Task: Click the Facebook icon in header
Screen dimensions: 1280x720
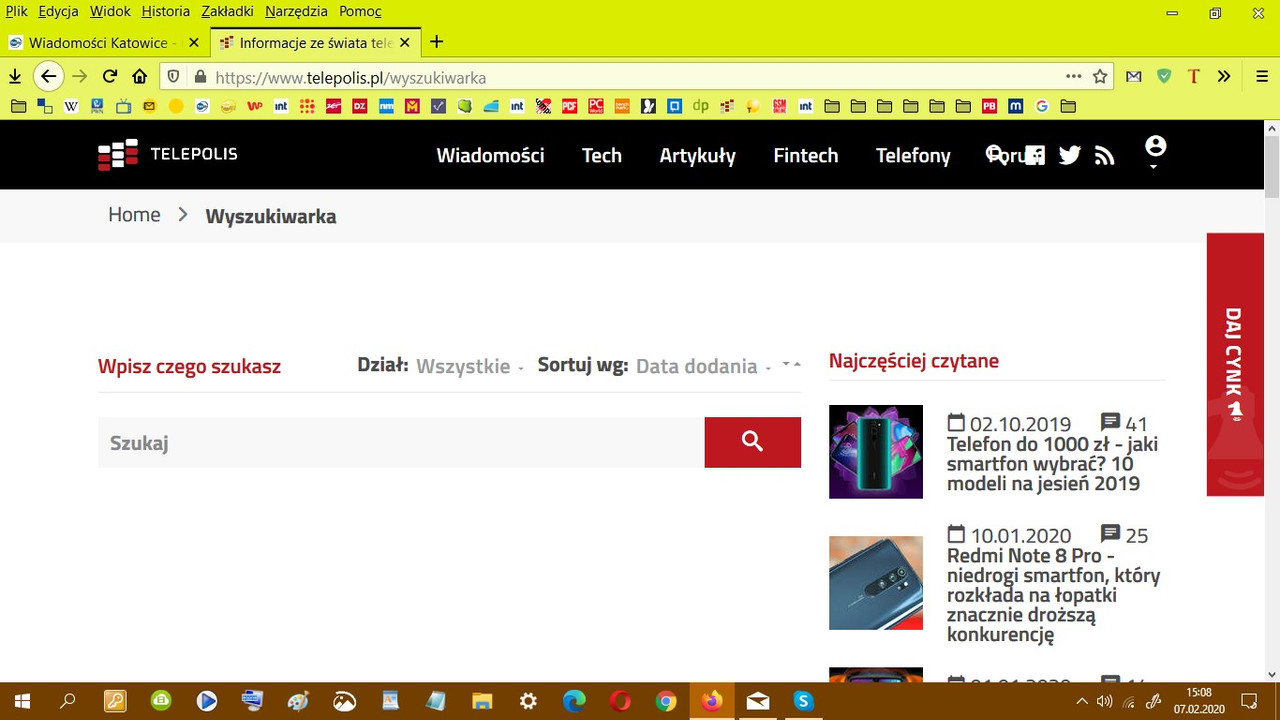Action: pyautogui.click(x=1035, y=155)
